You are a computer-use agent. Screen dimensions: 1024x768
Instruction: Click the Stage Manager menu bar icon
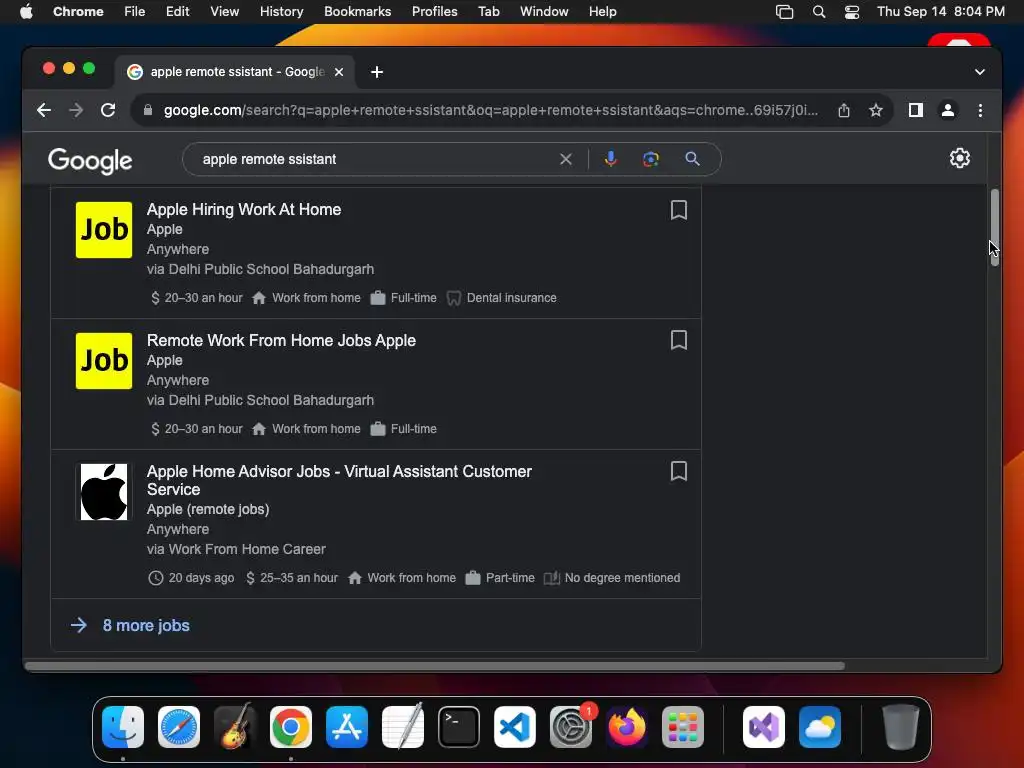pyautogui.click(x=784, y=12)
